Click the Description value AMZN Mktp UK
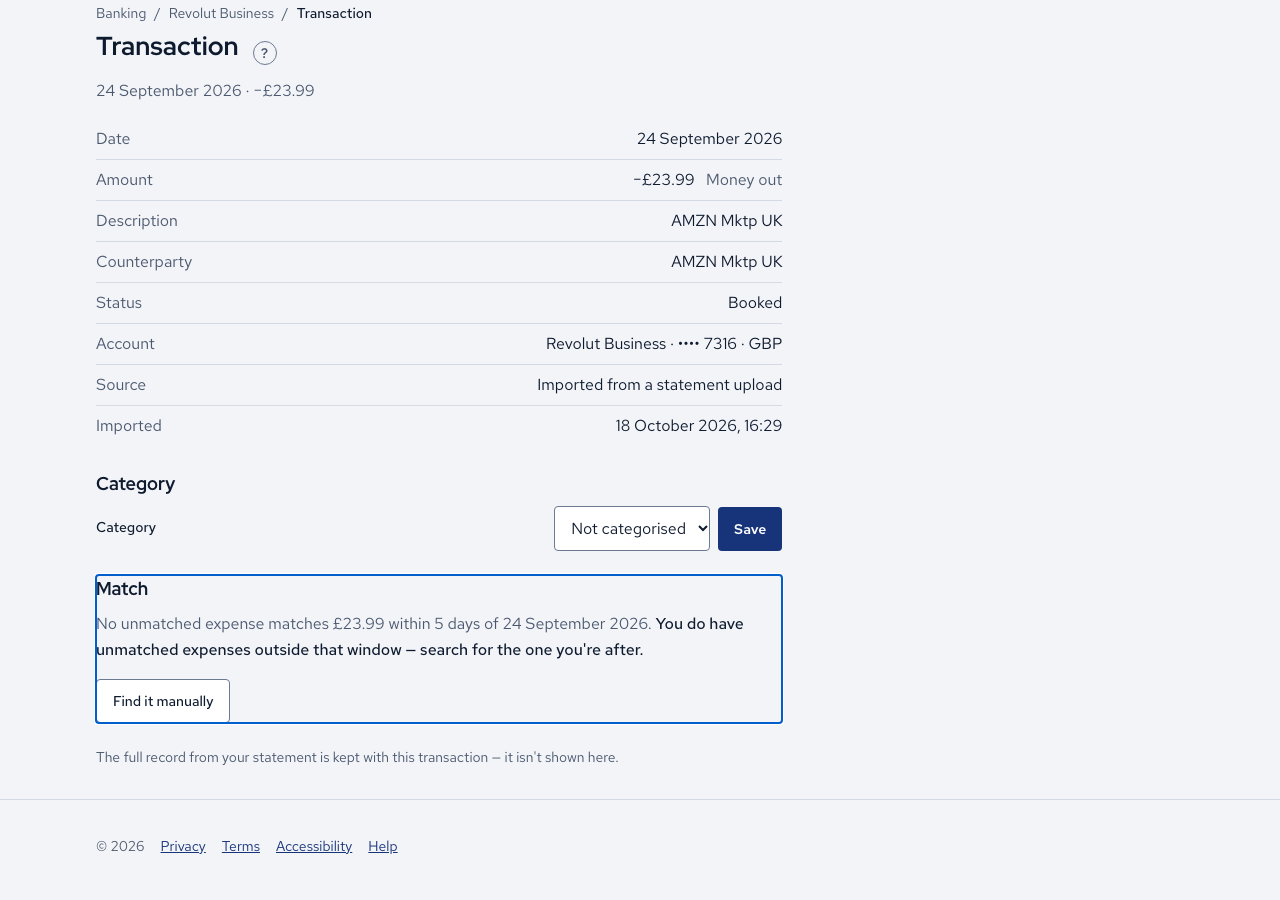The width and height of the screenshot is (1280, 900). point(727,221)
